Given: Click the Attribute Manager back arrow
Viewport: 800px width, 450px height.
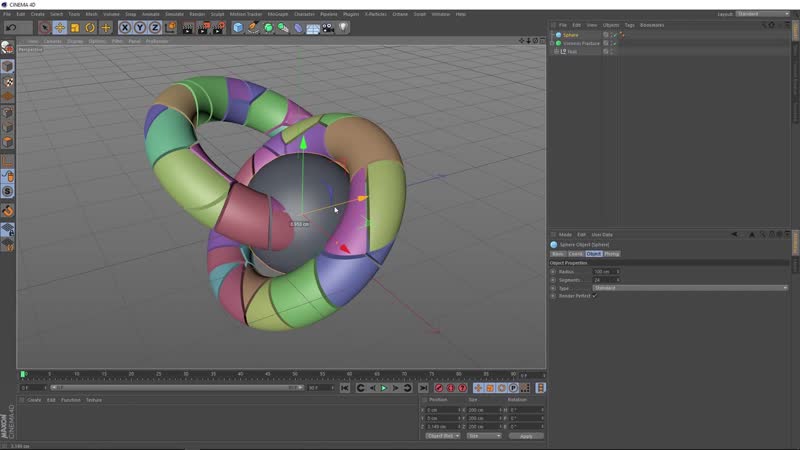Looking at the screenshot, I should pos(734,235).
